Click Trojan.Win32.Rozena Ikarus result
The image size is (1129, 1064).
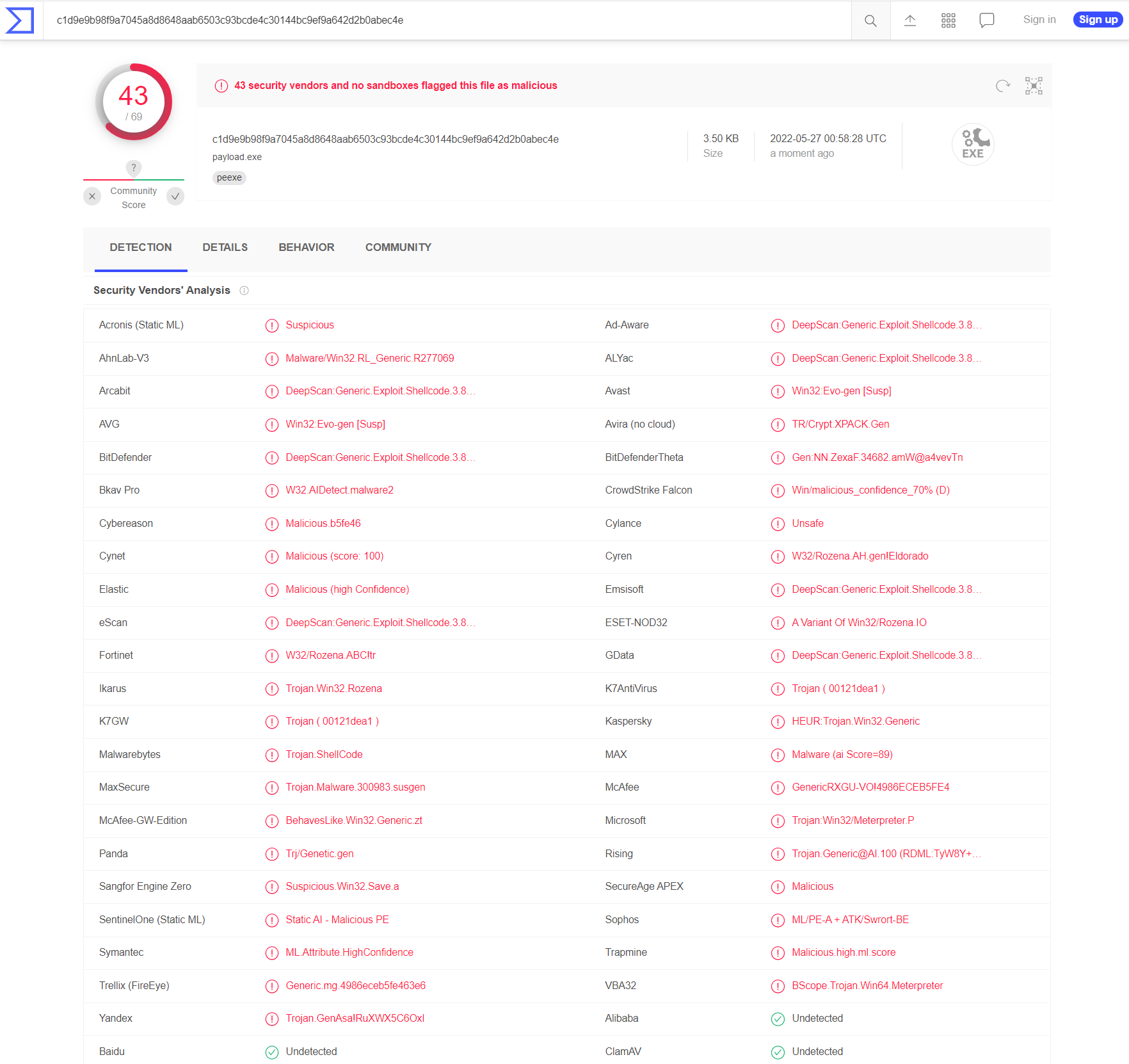pyautogui.click(x=333, y=689)
